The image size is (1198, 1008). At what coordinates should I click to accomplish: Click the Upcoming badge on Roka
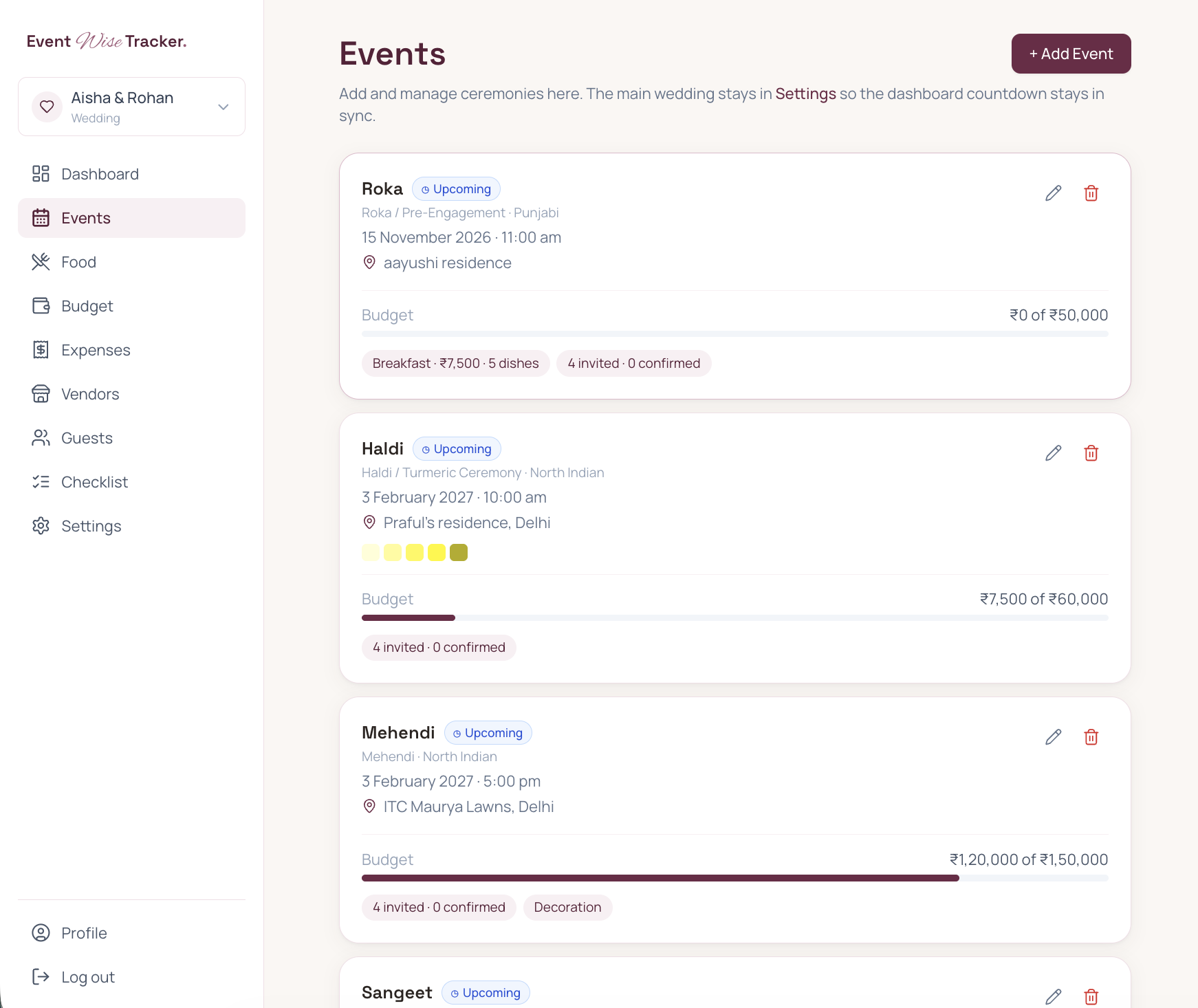click(456, 189)
